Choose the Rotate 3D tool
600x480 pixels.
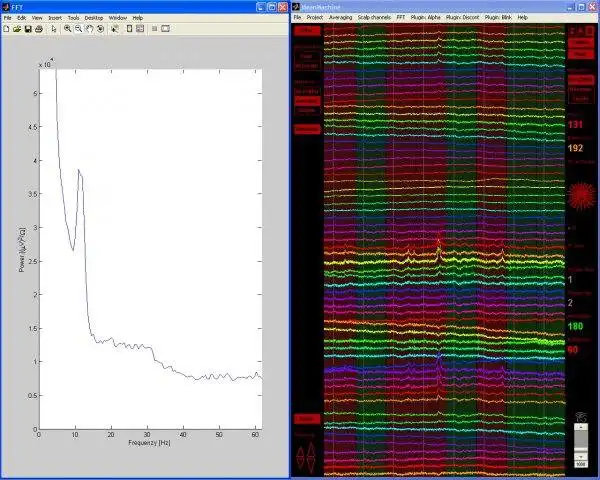[x=100, y=29]
